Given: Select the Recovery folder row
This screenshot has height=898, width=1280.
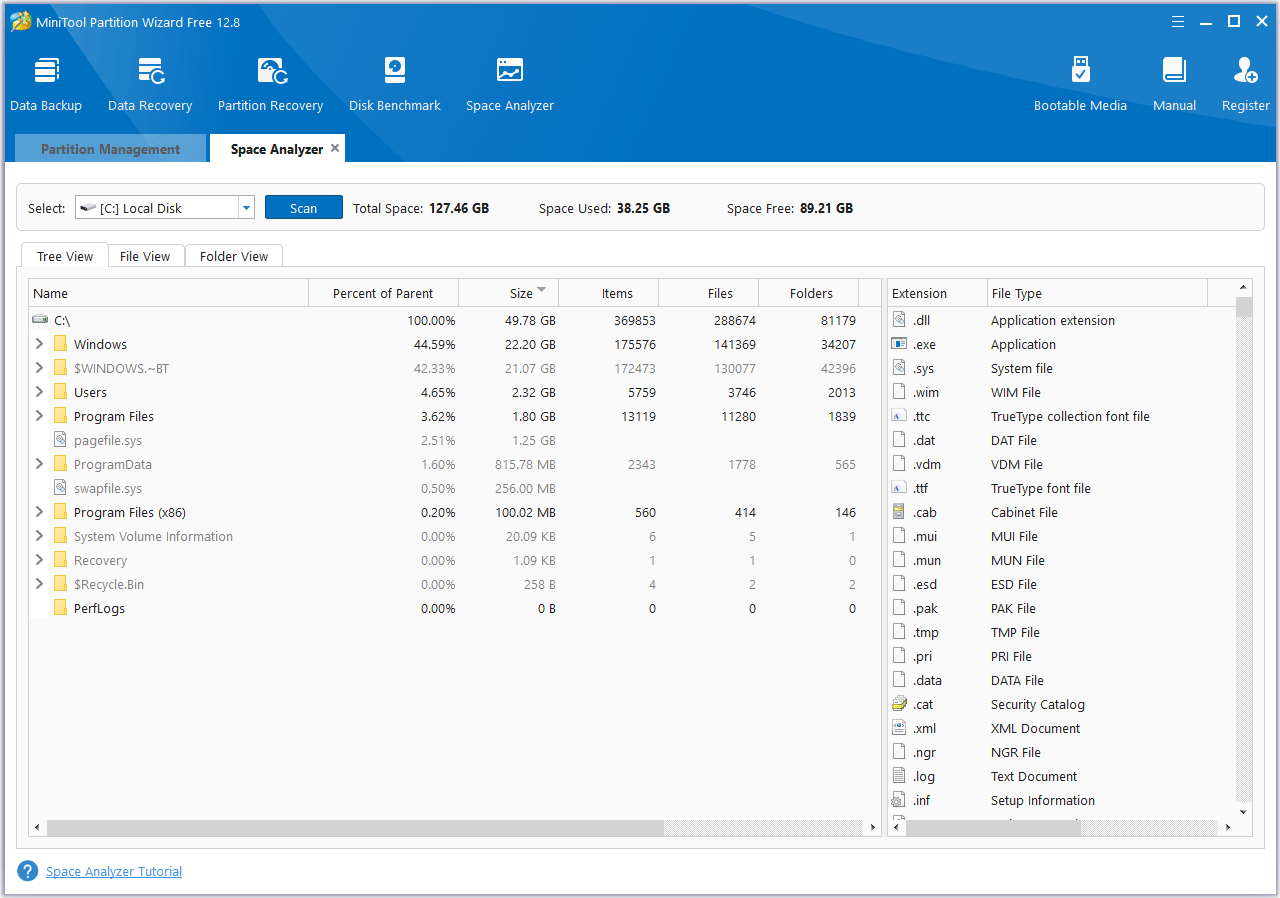Looking at the screenshot, I should tap(455, 560).
